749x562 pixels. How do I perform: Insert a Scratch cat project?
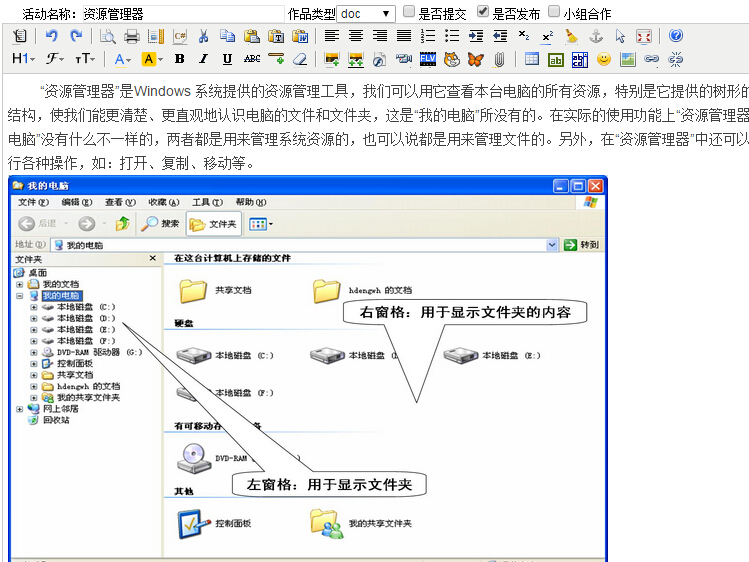coord(452,59)
